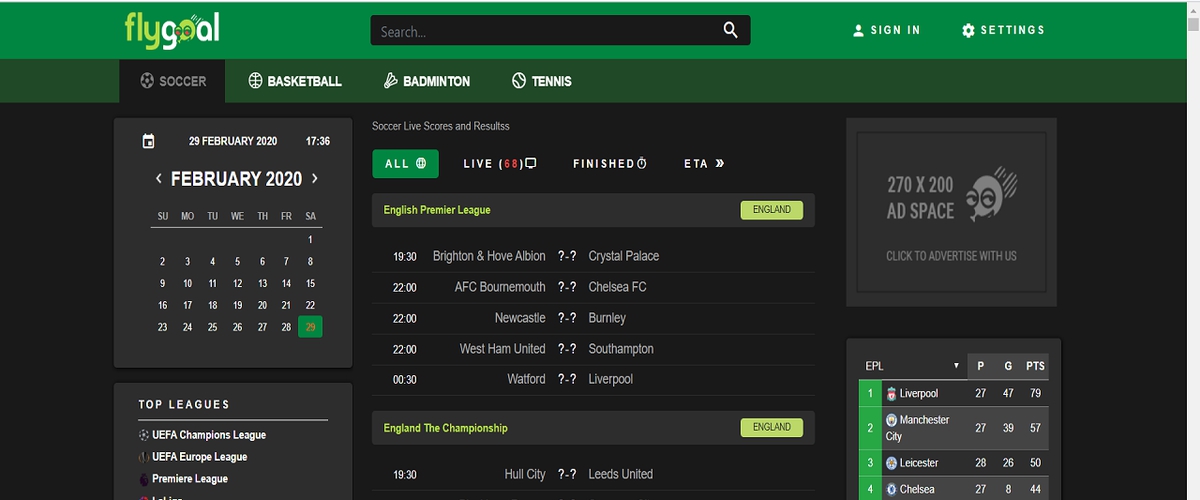This screenshot has width=1200, height=500.
Task: Select February 14 on the calendar
Action: point(286,283)
